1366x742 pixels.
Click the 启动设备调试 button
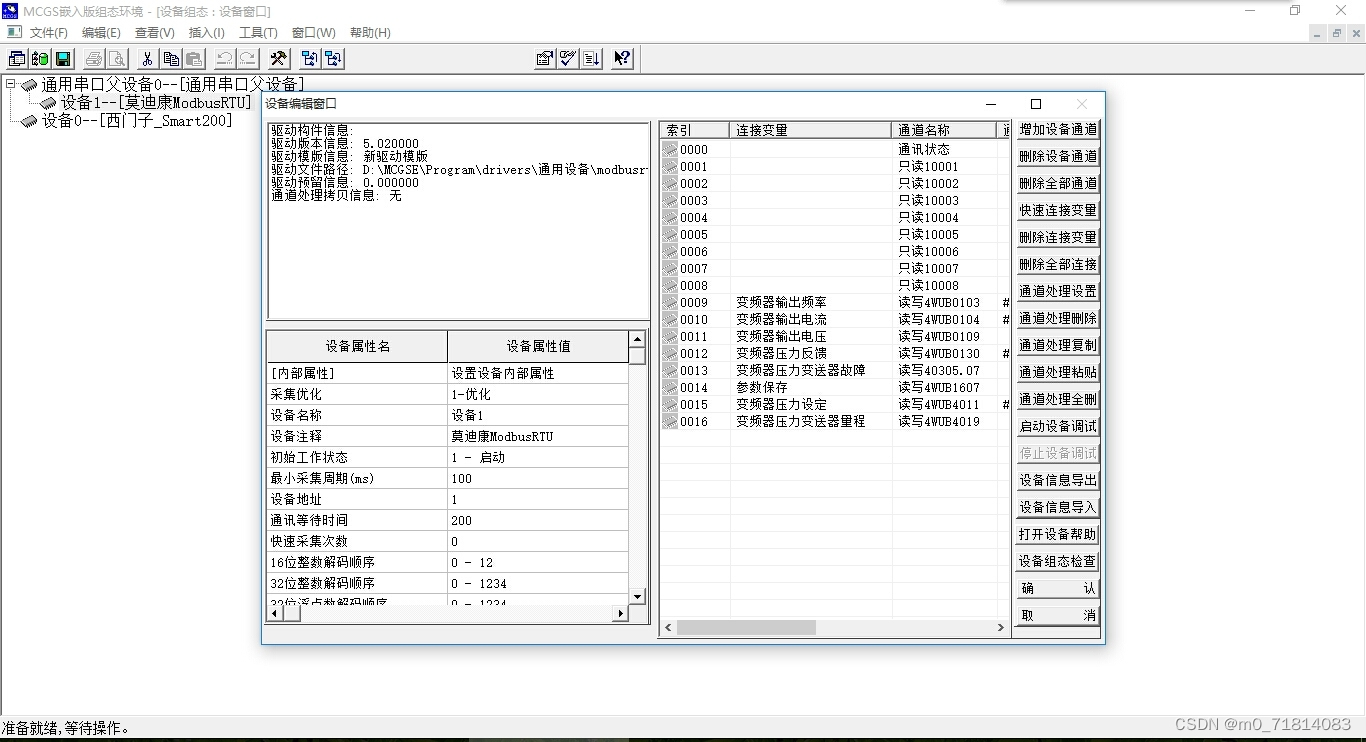[1058, 427]
